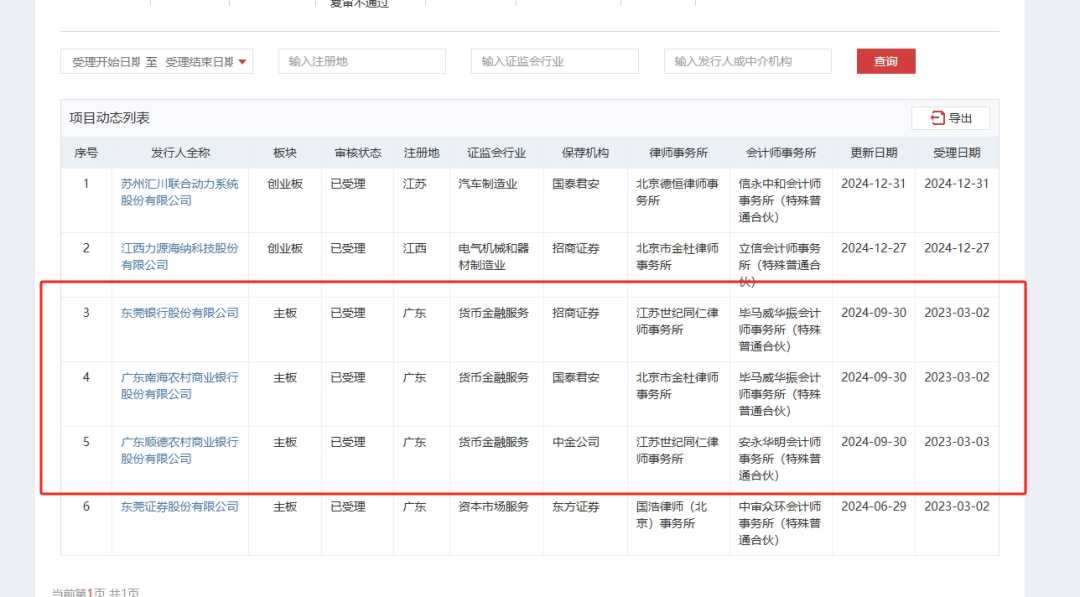
Task: Click the 会计师事务所 column header
Action: point(781,153)
